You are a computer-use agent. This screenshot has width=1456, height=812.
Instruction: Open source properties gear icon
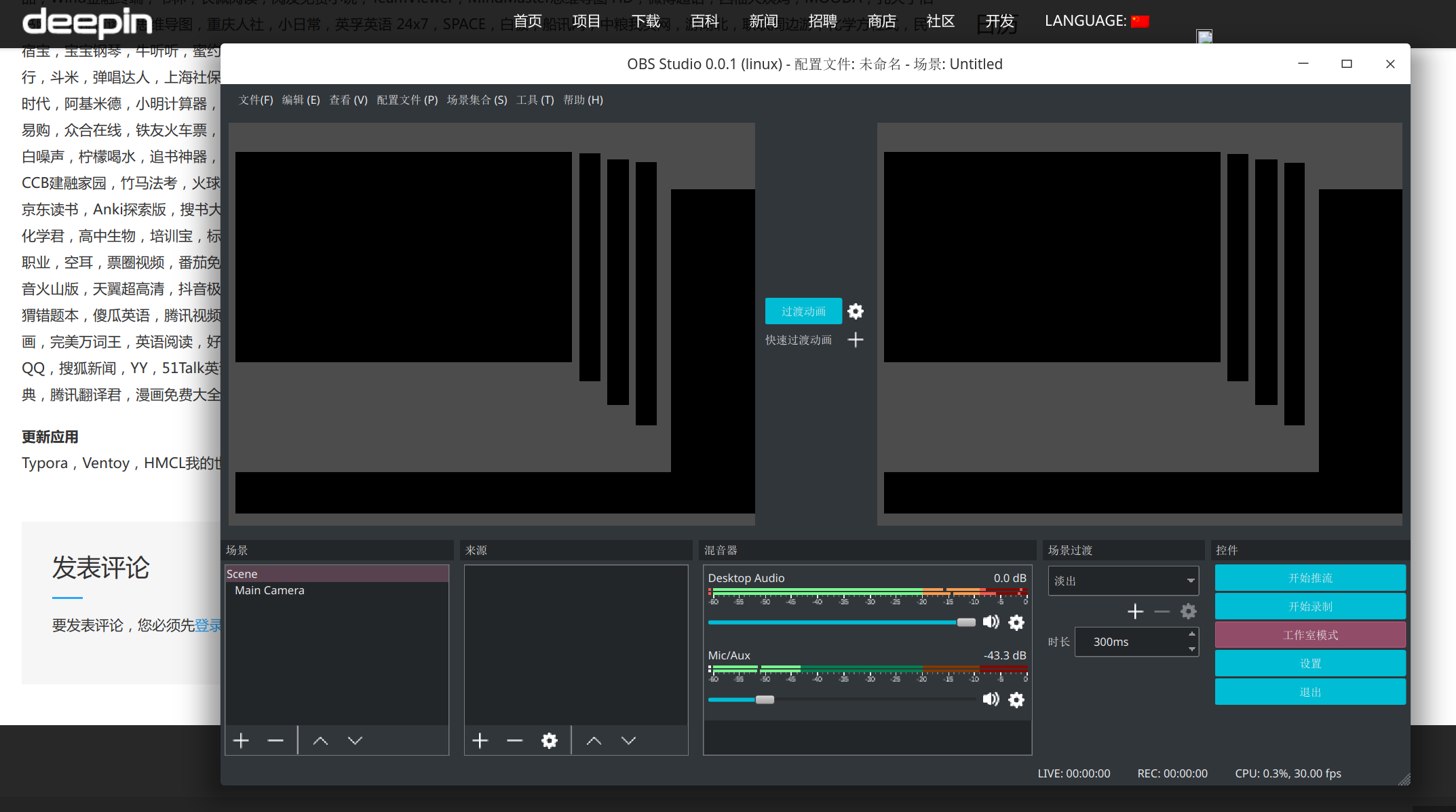coord(550,741)
